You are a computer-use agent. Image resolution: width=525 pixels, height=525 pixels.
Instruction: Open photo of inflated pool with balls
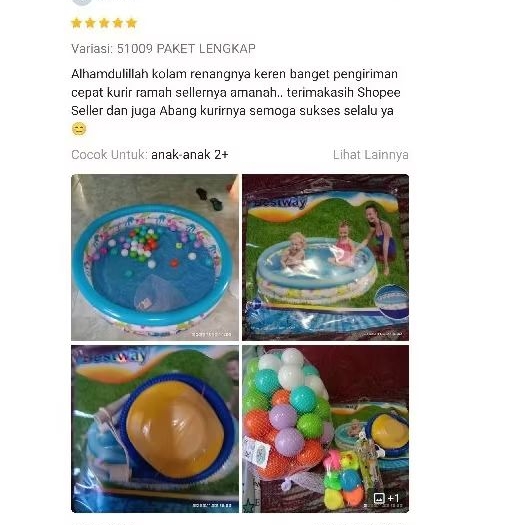point(155,257)
